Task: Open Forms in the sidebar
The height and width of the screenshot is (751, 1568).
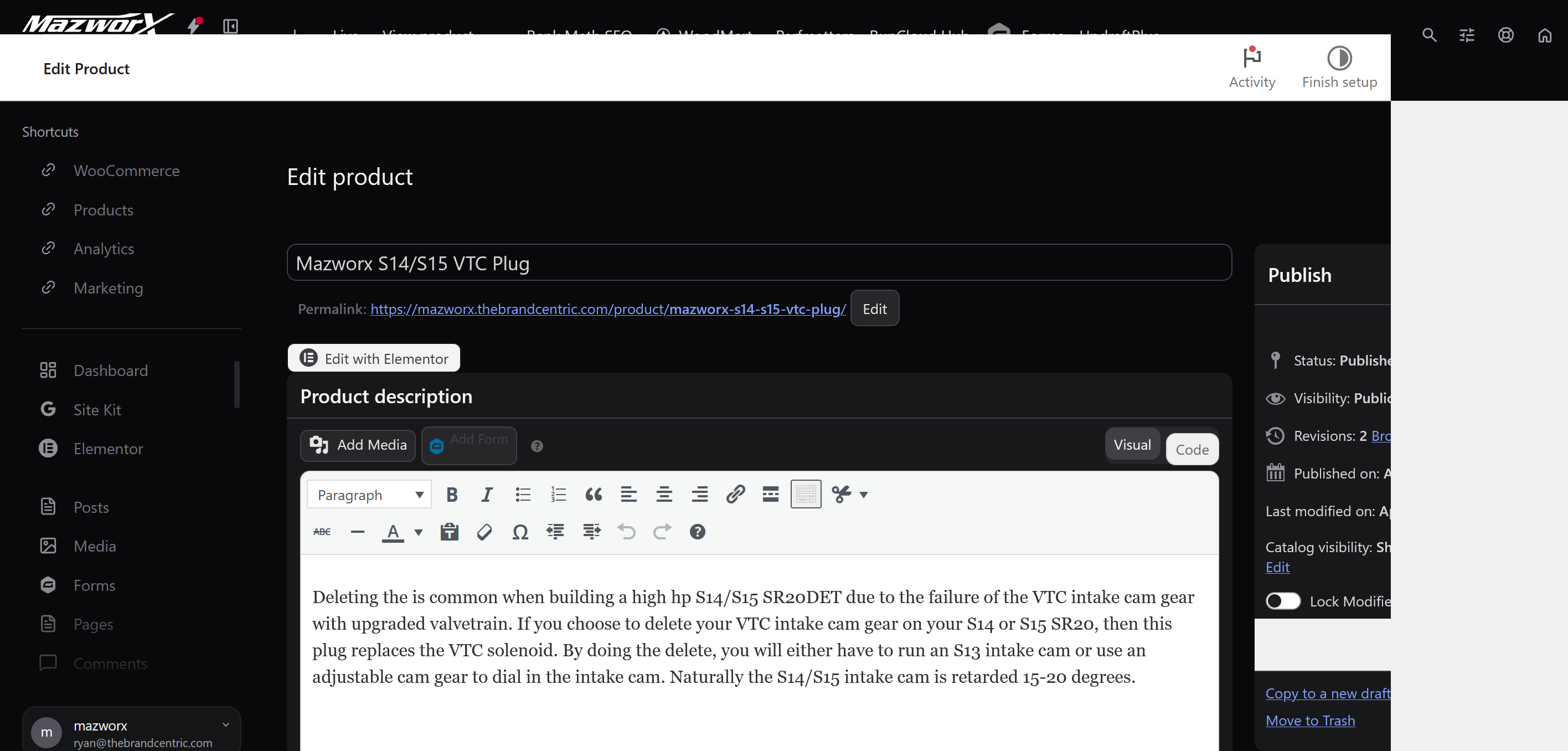Action: point(94,585)
